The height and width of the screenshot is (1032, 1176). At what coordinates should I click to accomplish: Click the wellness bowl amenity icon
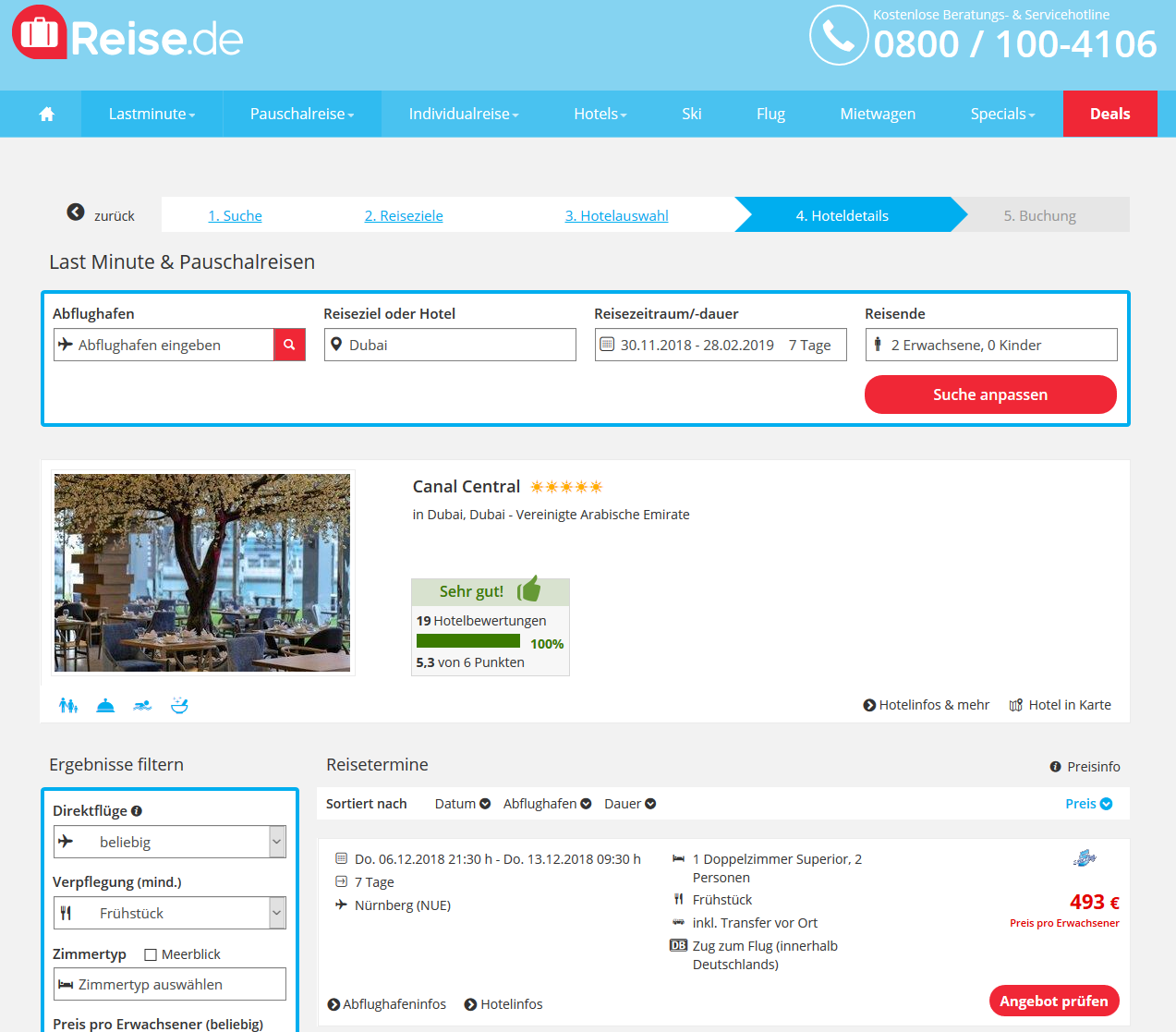tap(179, 706)
